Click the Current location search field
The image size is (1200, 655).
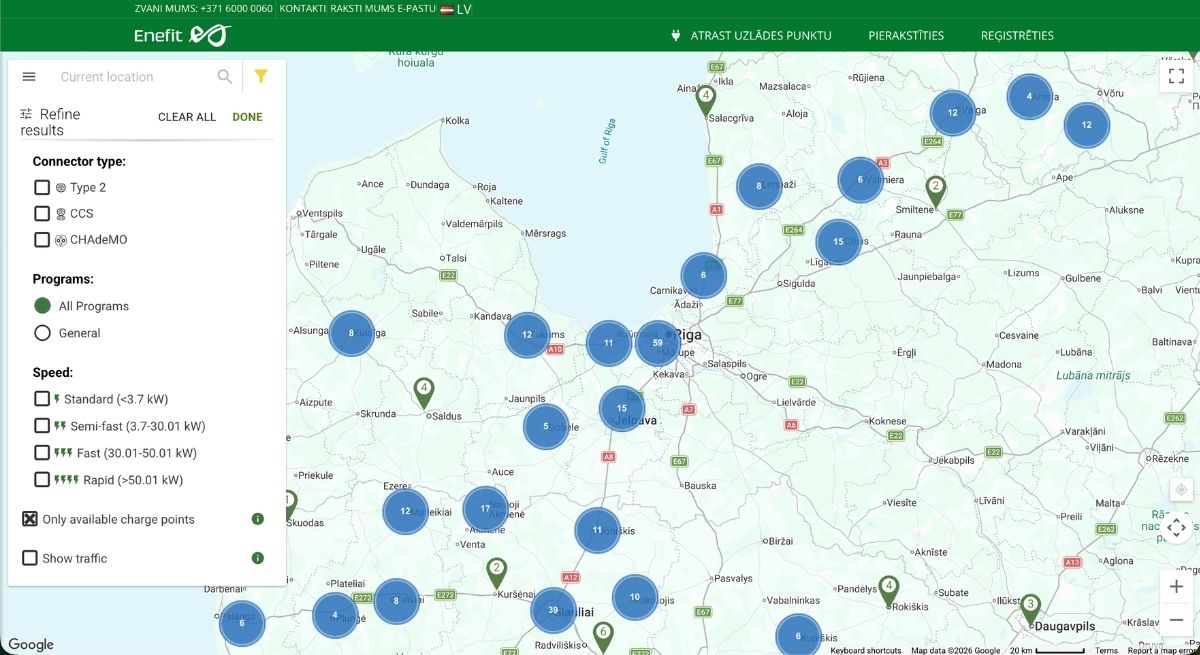pyautogui.click(x=135, y=77)
